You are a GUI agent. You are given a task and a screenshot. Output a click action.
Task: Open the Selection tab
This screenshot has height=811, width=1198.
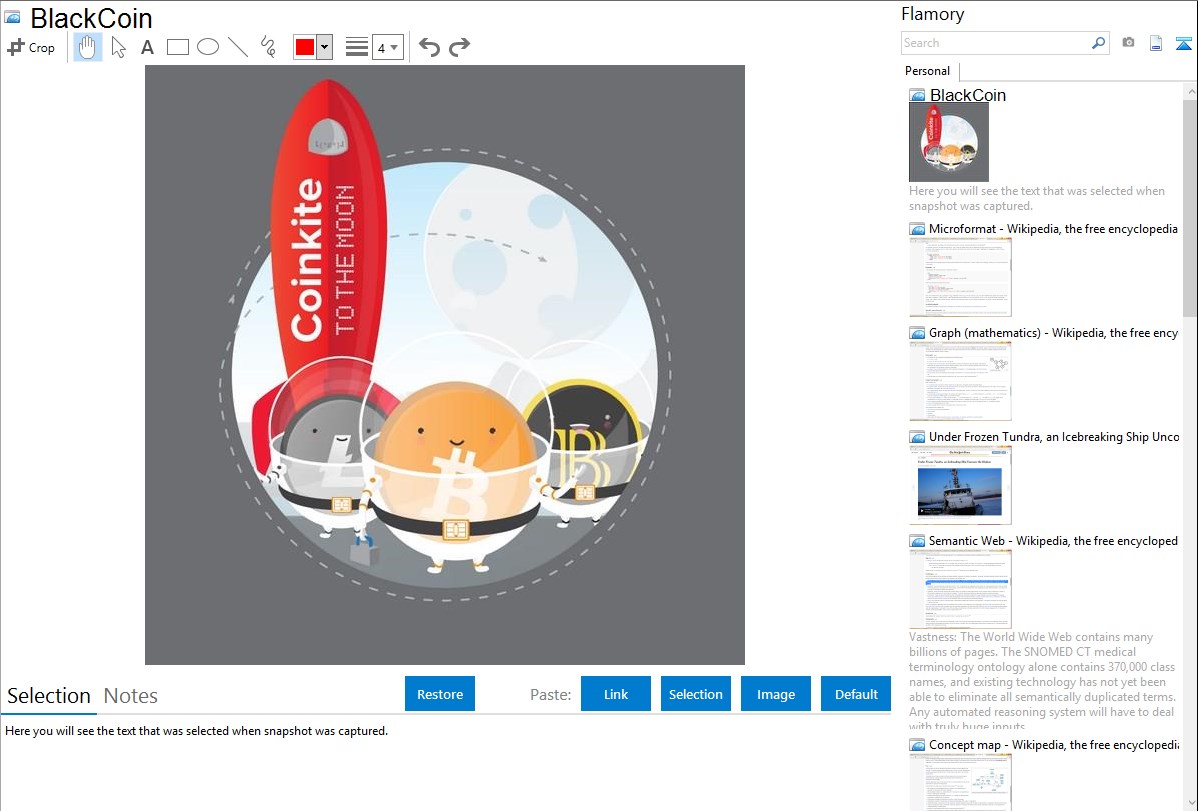coord(49,696)
